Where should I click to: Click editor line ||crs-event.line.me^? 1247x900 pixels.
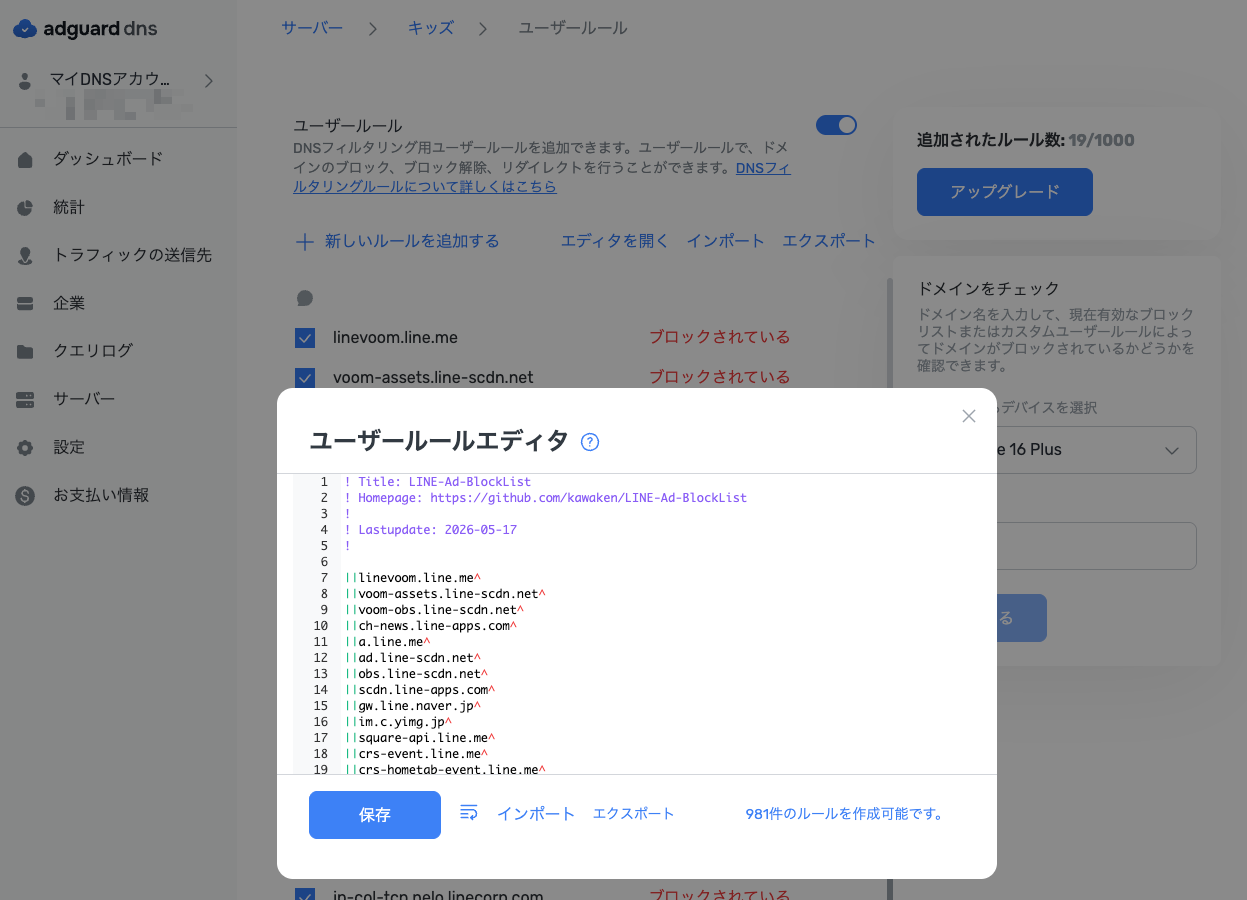tap(417, 754)
